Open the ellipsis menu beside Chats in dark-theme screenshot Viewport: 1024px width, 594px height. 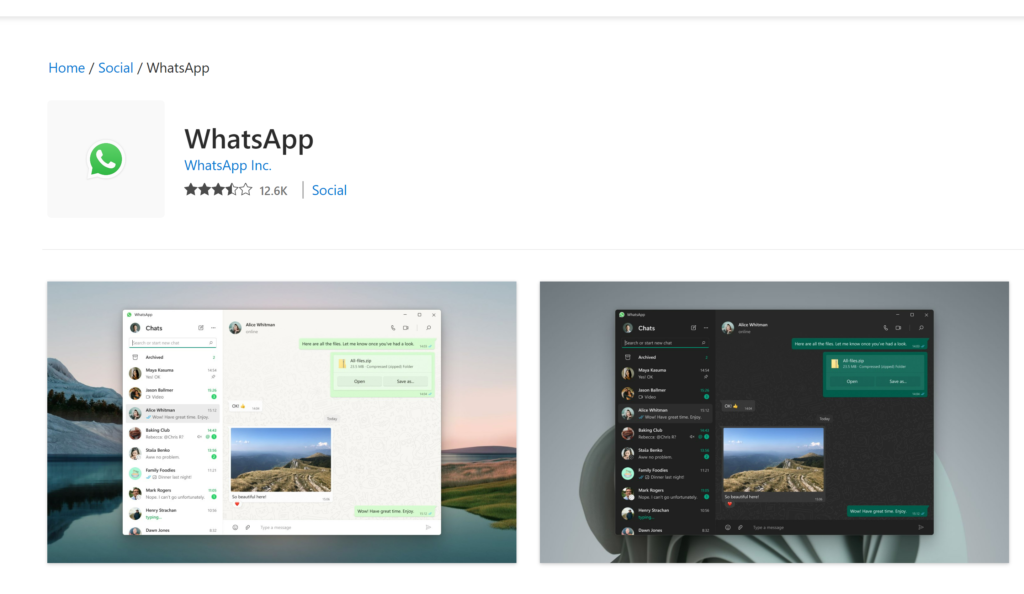[706, 328]
